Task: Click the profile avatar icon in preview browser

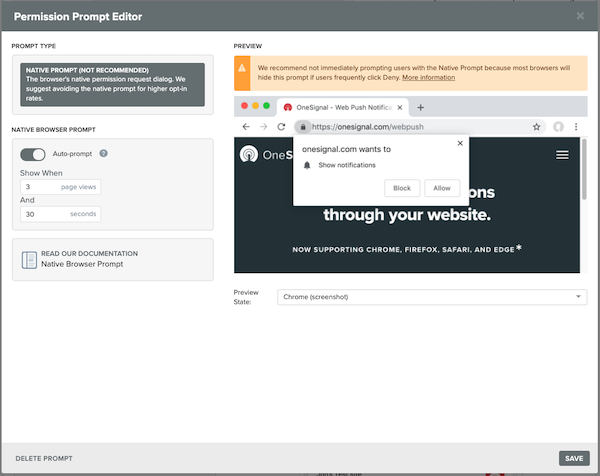Action: (x=558, y=127)
